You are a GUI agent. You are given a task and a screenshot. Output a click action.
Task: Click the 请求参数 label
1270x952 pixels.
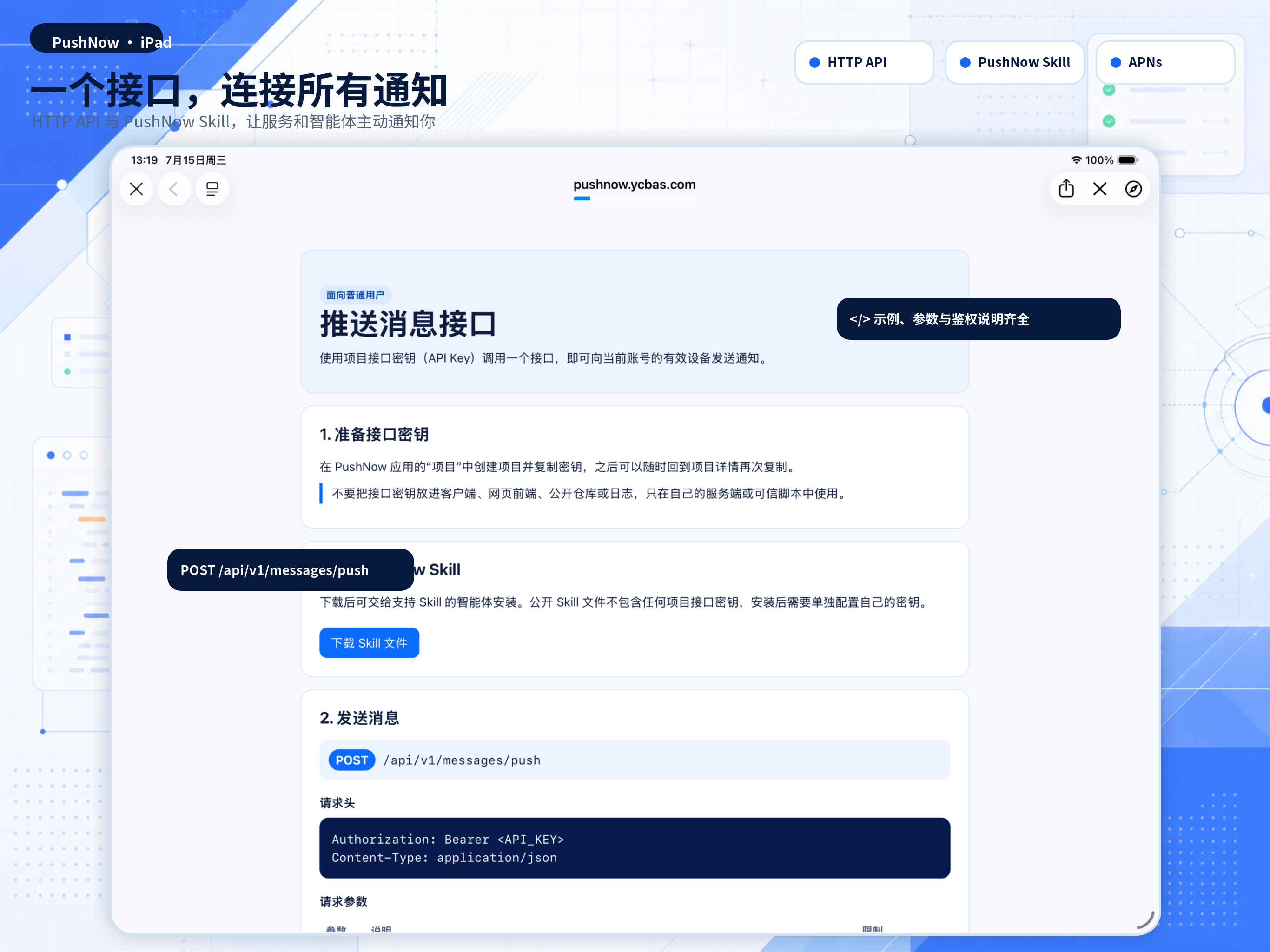pyautogui.click(x=344, y=901)
